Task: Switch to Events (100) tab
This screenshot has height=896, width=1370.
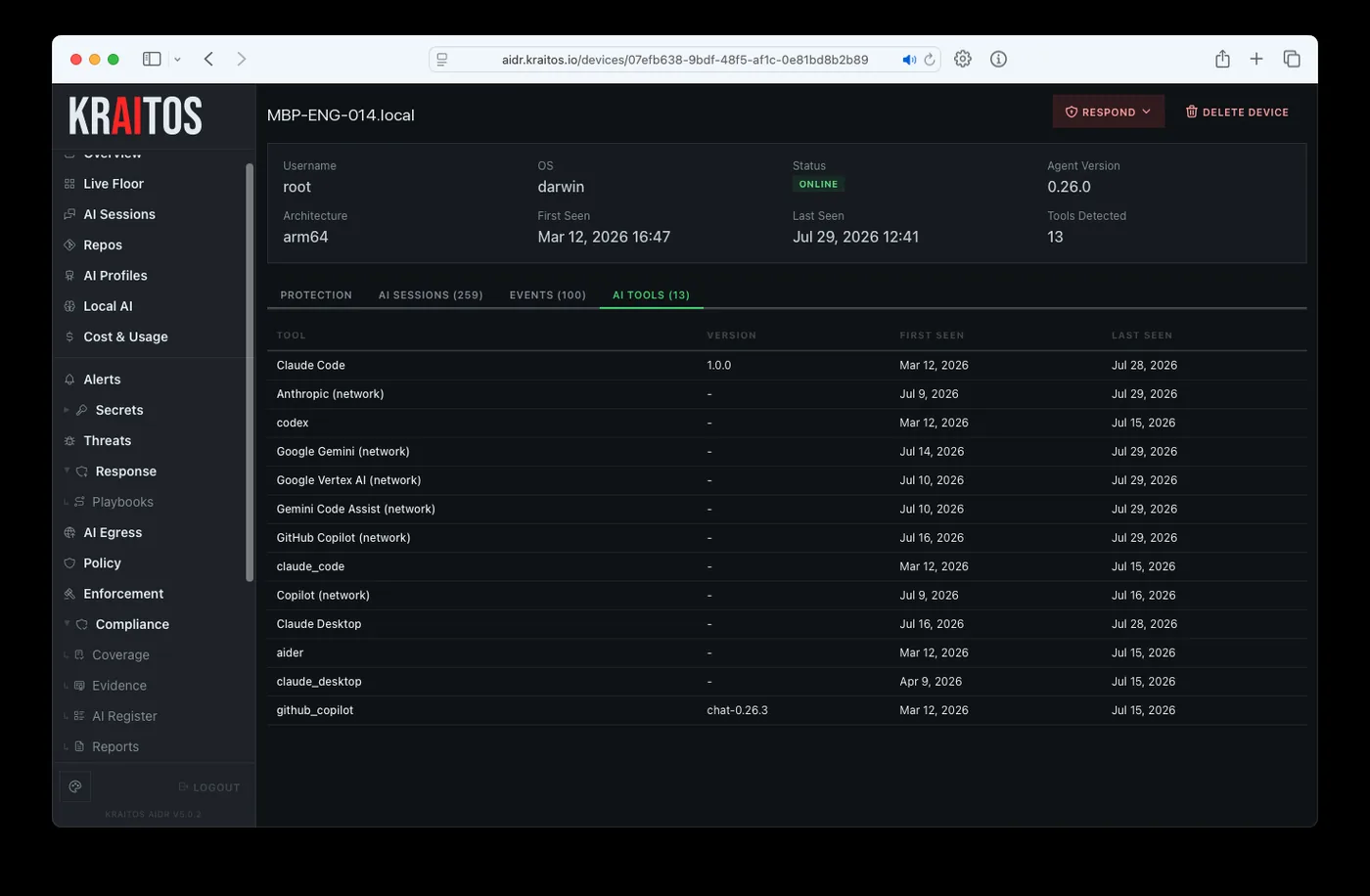Action: tap(547, 294)
